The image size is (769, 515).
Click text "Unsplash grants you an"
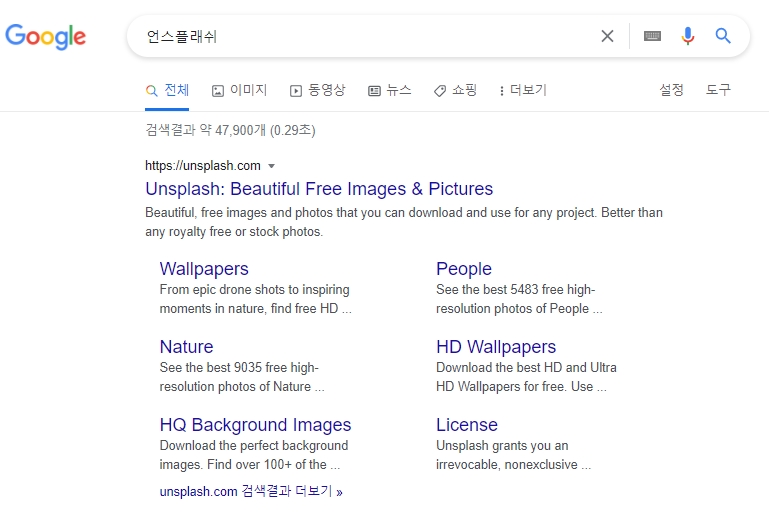tap(502, 445)
